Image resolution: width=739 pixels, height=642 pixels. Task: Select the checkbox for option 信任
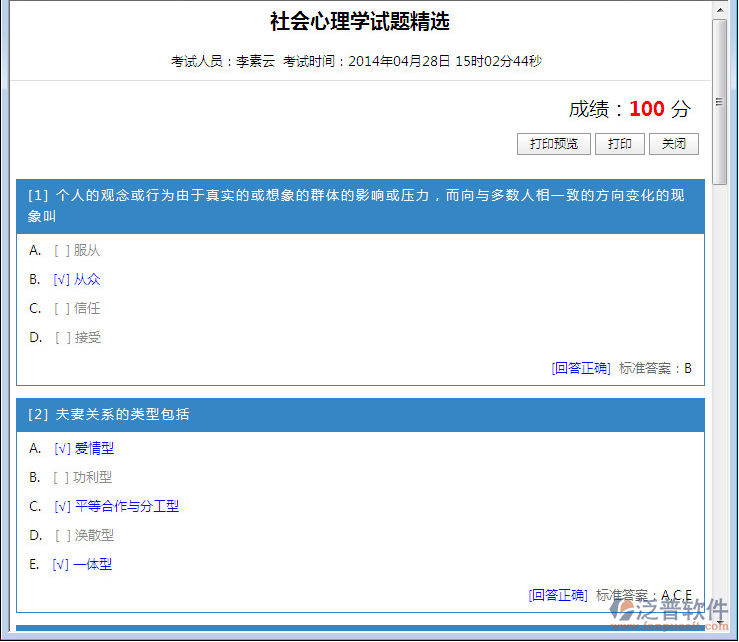(x=62, y=308)
